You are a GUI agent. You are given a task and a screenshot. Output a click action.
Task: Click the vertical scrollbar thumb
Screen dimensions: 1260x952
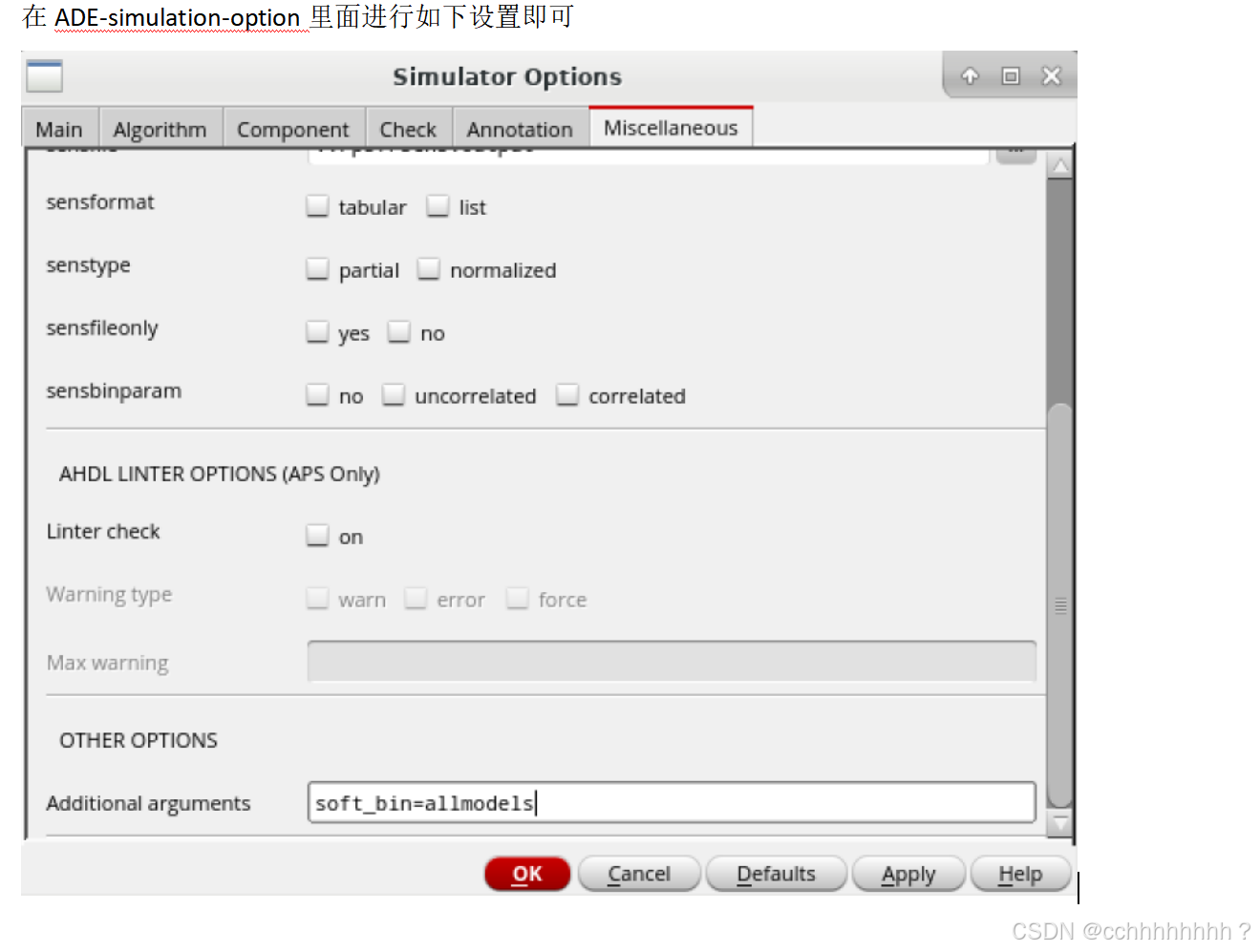1059,605
